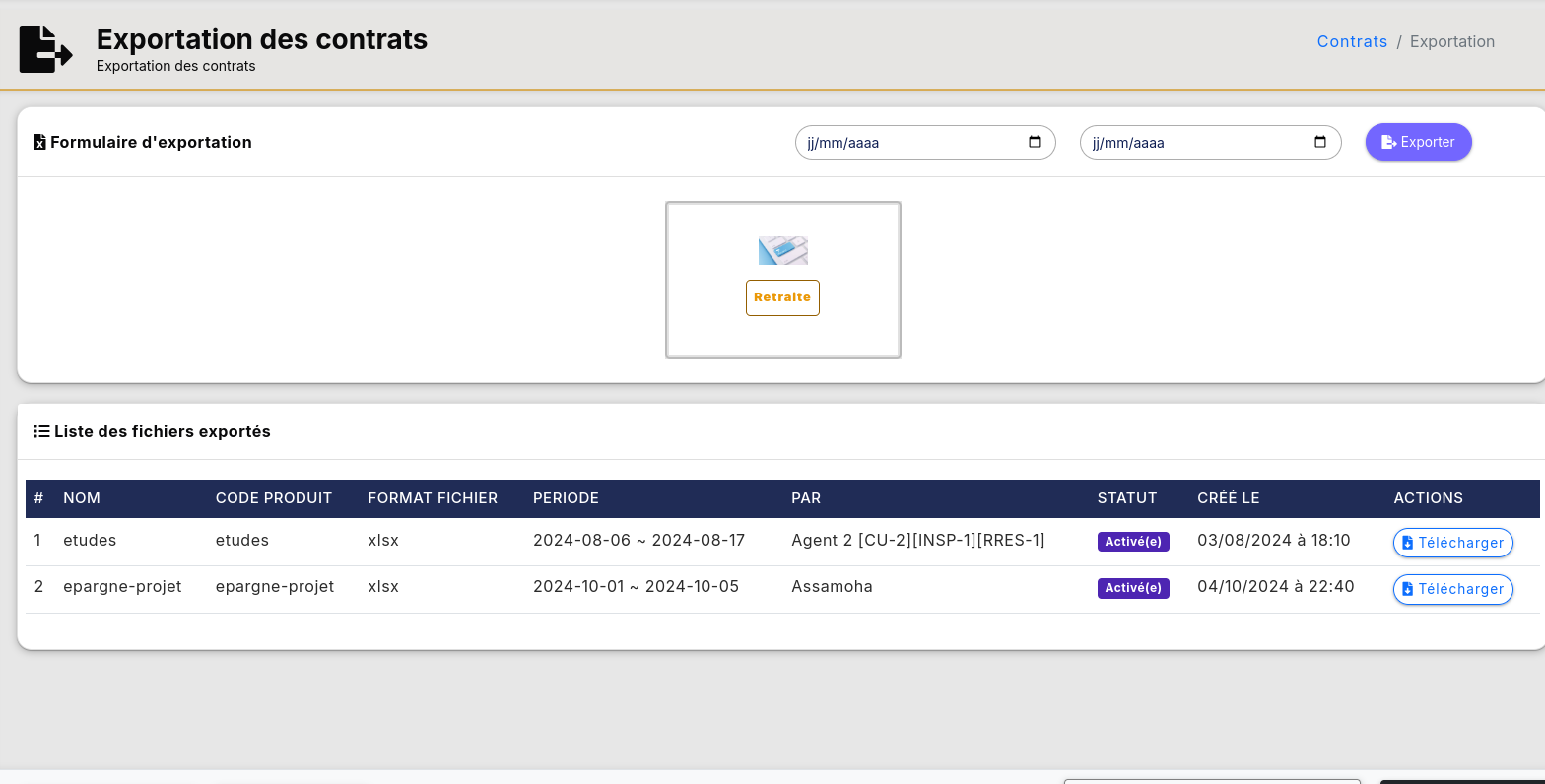Image resolution: width=1545 pixels, height=784 pixels.
Task: Click the CRÉÉ LE column header
Action: tap(1228, 498)
